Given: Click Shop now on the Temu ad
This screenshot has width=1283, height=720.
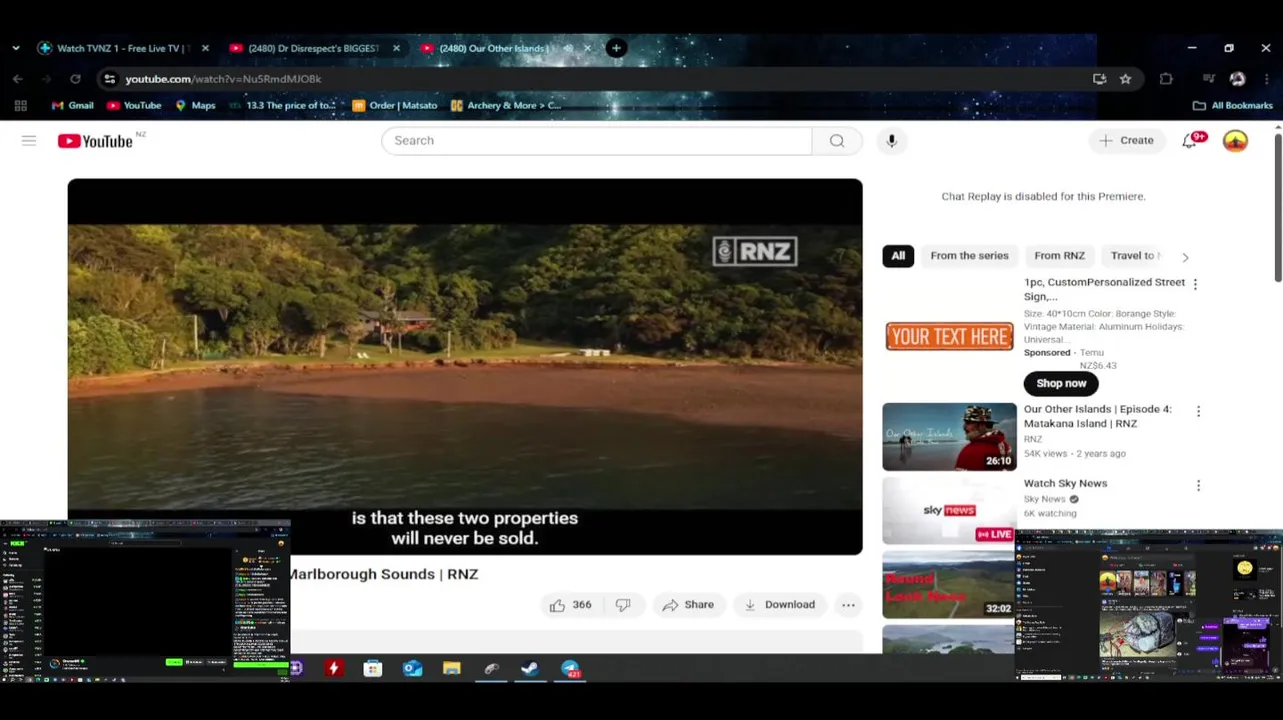Looking at the screenshot, I should coord(1061,384).
